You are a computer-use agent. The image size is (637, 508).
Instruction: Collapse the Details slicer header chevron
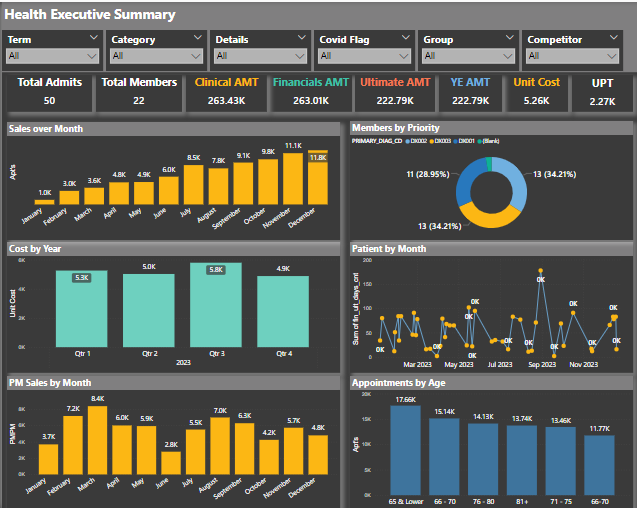301,38
